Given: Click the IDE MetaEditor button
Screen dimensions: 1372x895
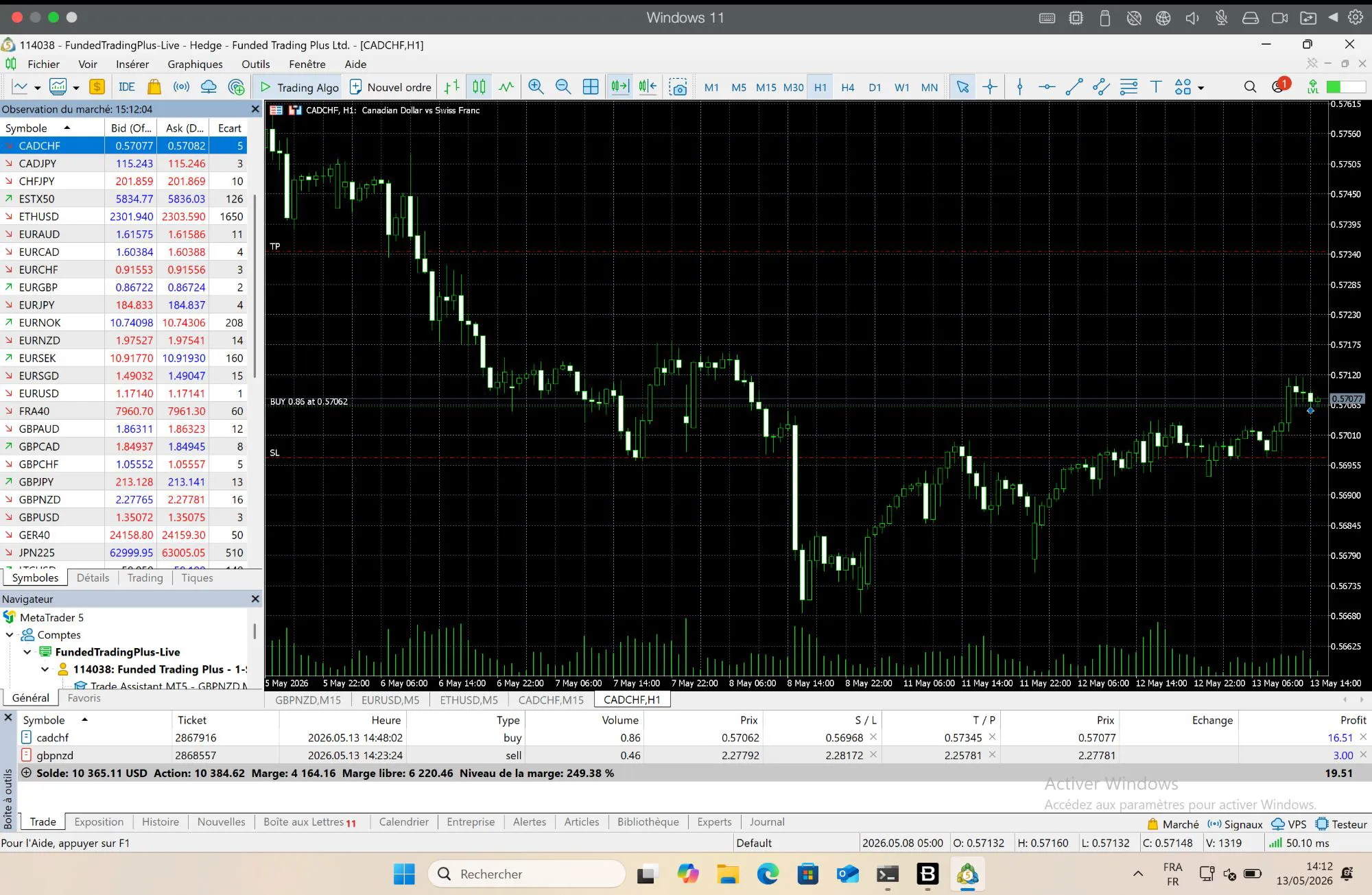Looking at the screenshot, I should click(127, 87).
